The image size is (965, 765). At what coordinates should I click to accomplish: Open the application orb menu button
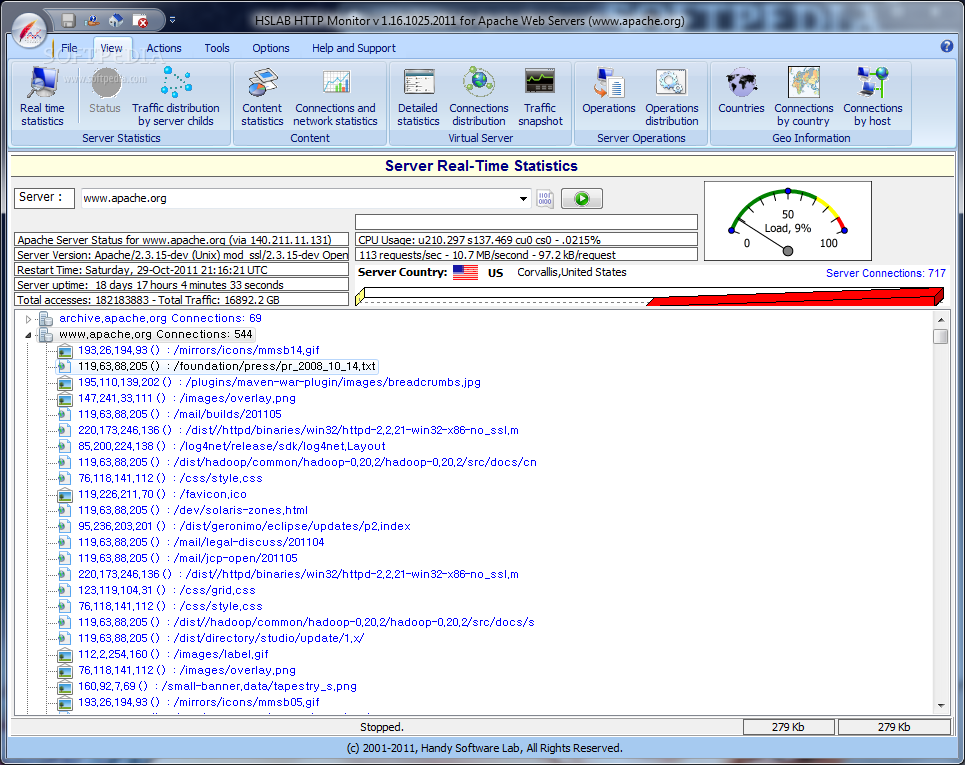[30, 29]
